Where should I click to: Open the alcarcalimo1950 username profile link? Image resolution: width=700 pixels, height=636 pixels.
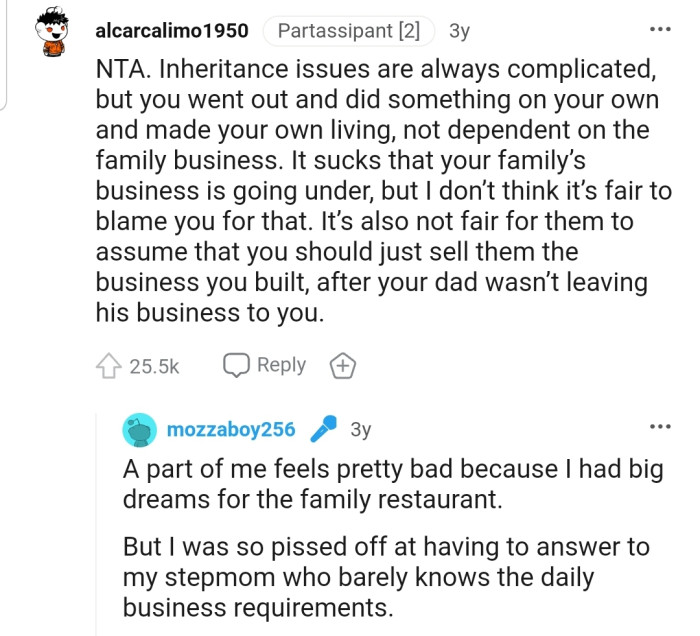[x=171, y=31]
